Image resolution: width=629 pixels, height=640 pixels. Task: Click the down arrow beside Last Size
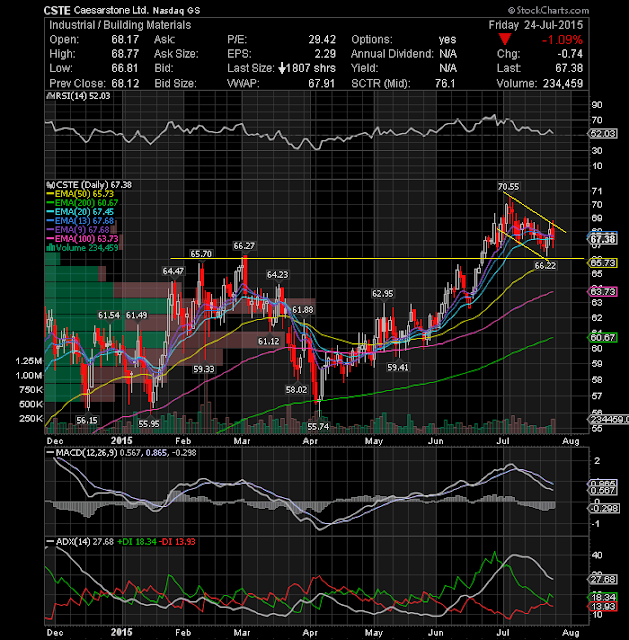click(282, 68)
